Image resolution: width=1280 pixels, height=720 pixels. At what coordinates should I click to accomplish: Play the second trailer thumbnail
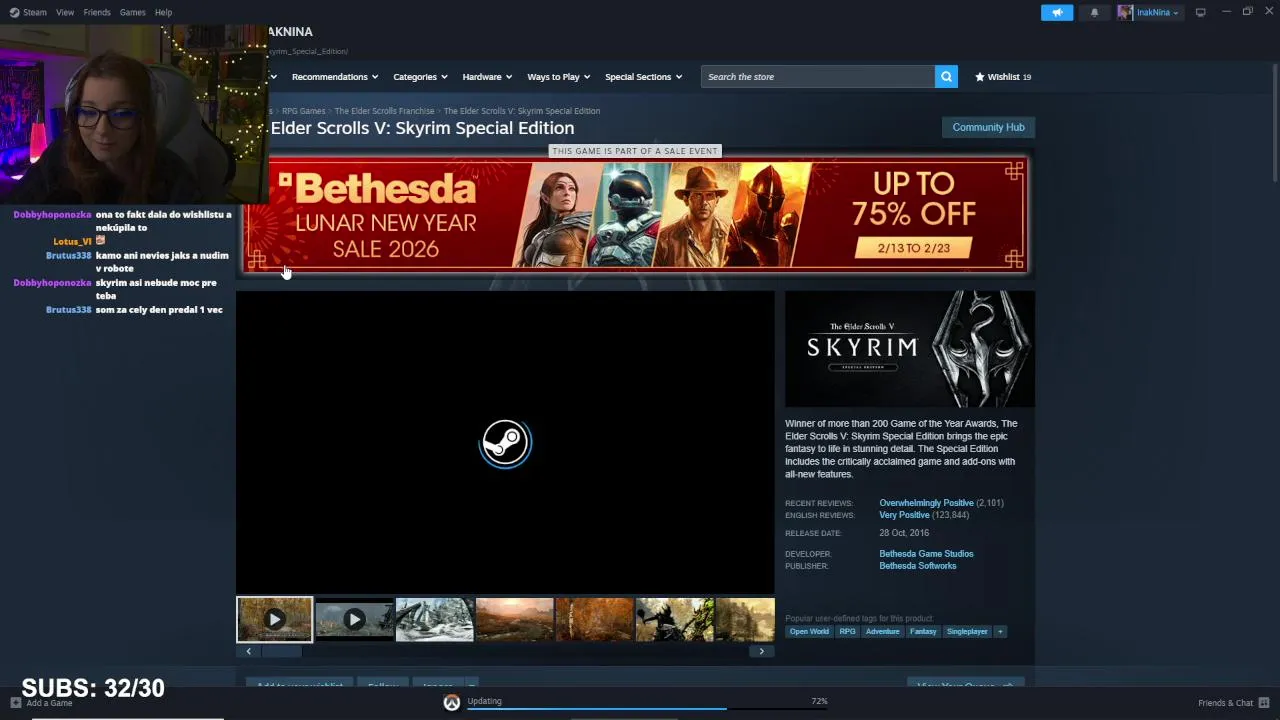coord(354,620)
